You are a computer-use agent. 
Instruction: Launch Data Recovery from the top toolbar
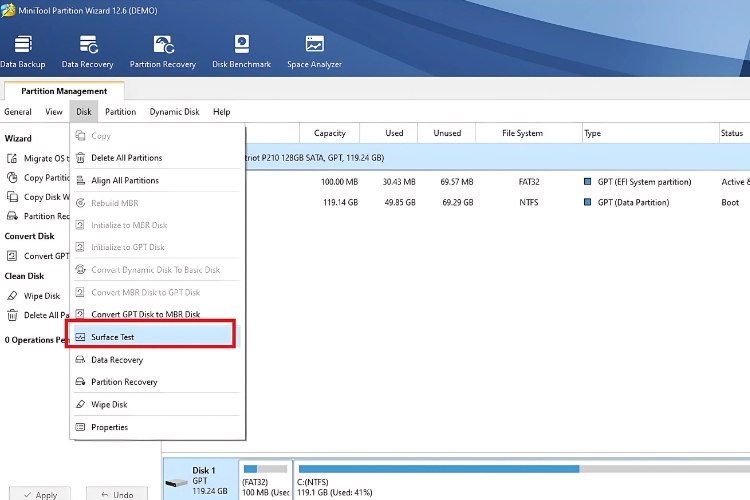[87, 52]
